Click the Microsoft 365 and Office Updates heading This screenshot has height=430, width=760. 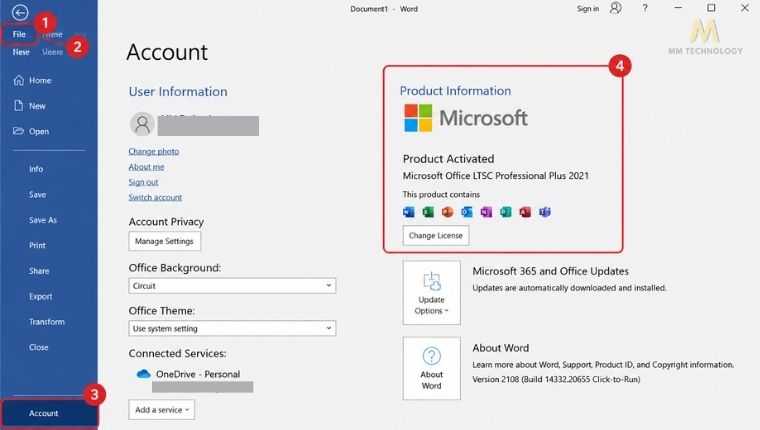[x=550, y=271]
